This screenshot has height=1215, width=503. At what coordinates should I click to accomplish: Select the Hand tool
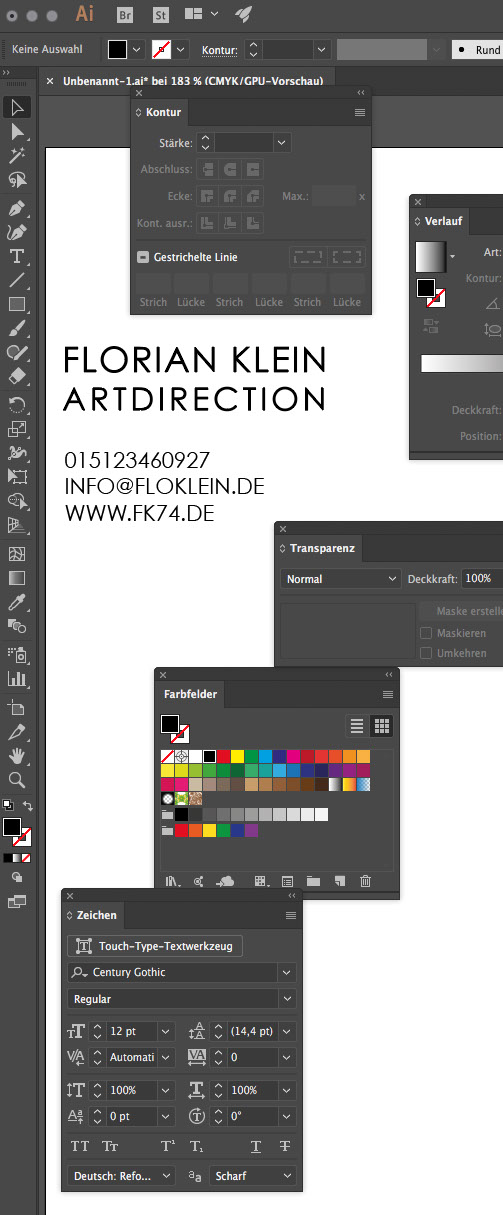[17, 755]
